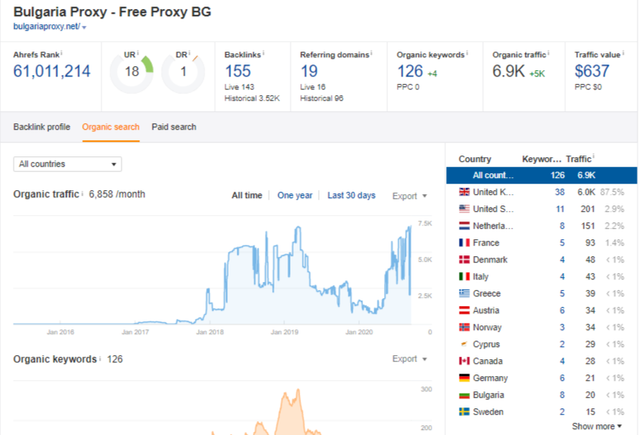The width and height of the screenshot is (640, 435).
Task: Select the Organic search tab
Action: 111,127
